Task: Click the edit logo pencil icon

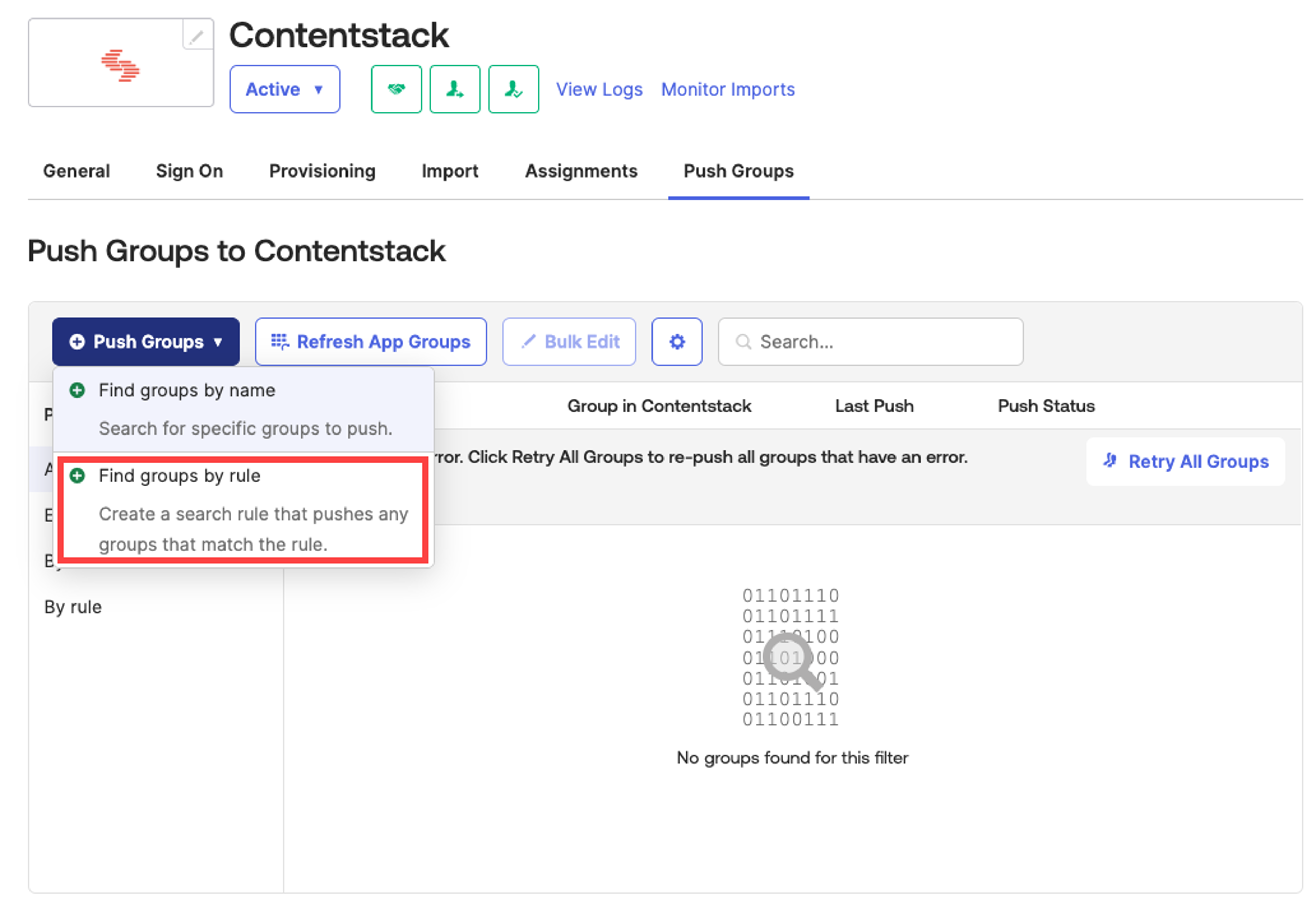Action: coord(197,36)
